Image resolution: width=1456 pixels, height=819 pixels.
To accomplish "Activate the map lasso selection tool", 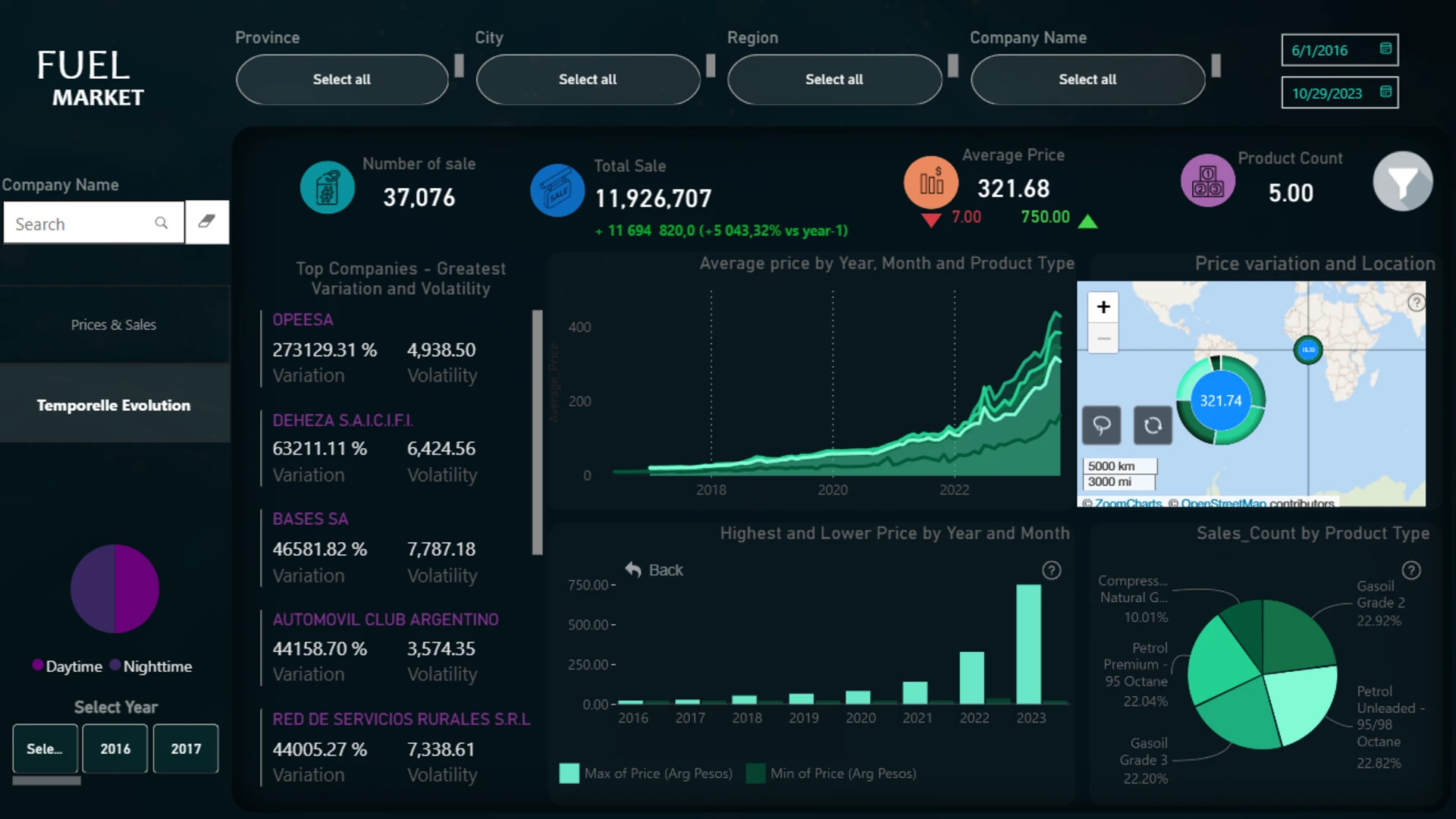I will (1102, 425).
